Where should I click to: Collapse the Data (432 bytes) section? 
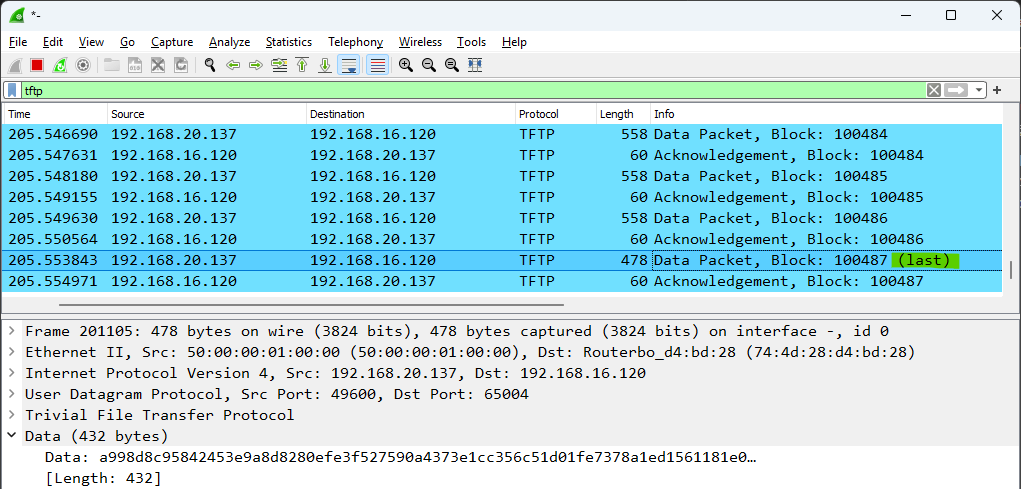click(x=12, y=436)
